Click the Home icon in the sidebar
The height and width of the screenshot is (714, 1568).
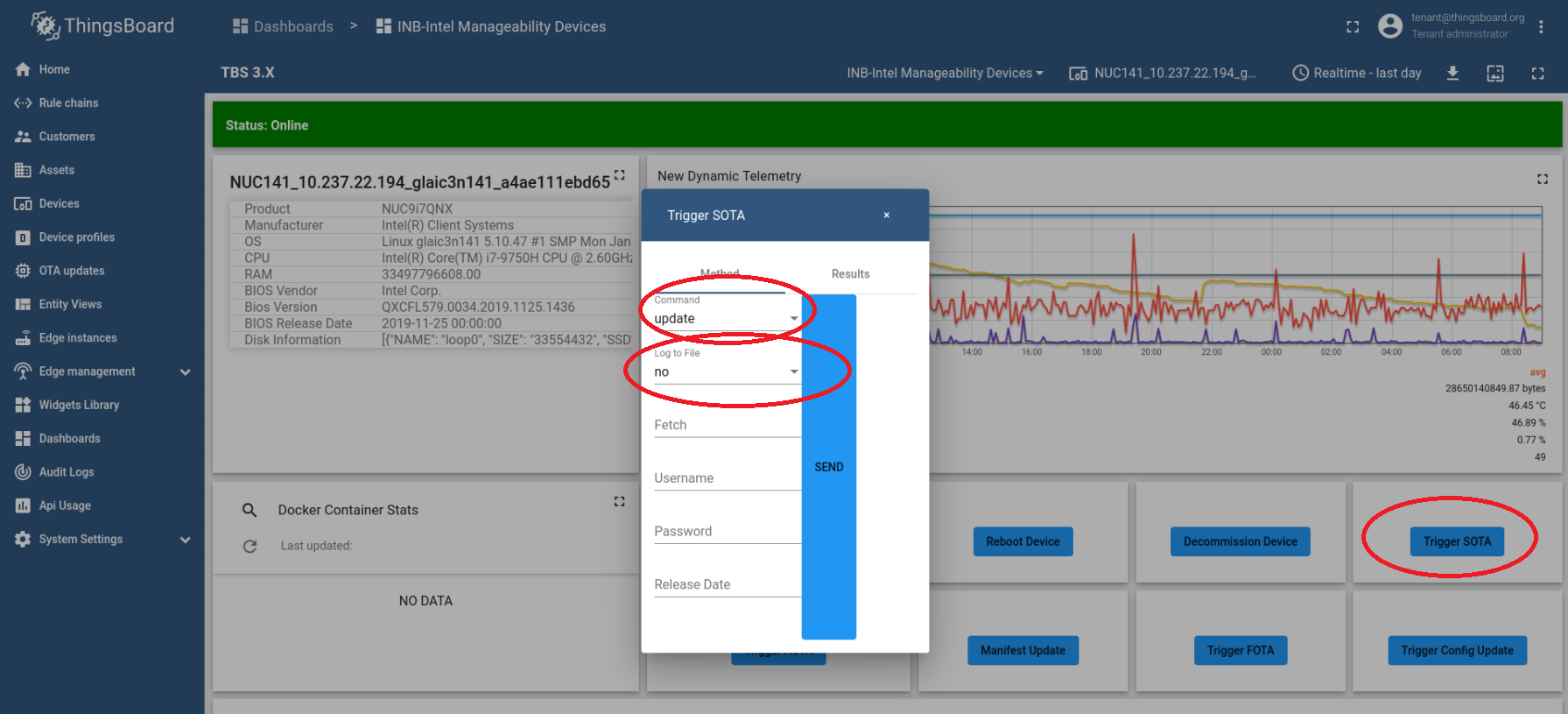23,69
